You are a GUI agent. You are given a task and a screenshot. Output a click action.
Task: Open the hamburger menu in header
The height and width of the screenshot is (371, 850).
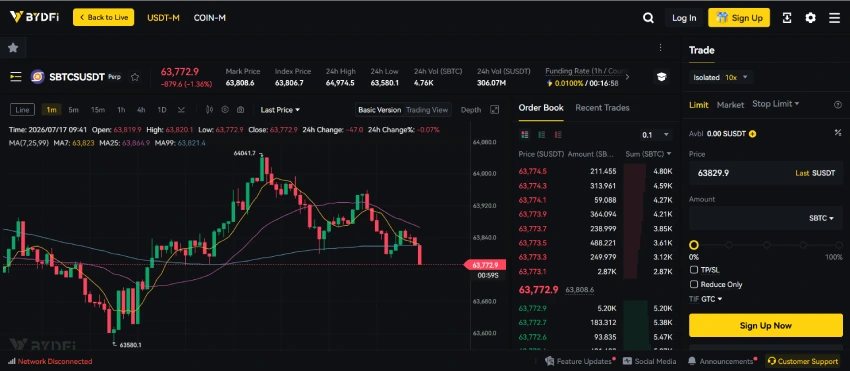834,18
